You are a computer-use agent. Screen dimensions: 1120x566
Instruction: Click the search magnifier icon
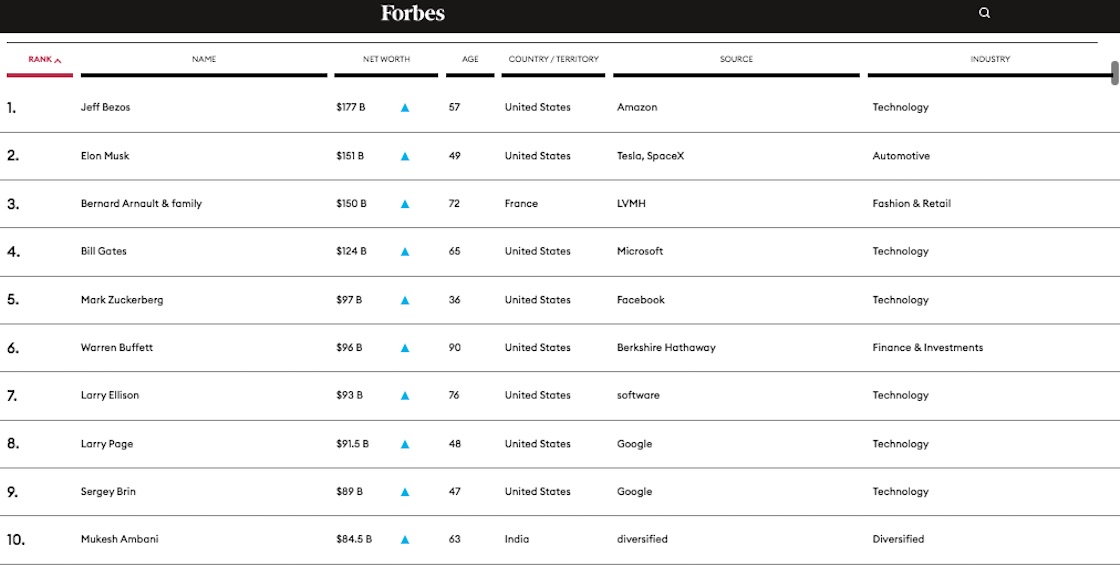984,13
